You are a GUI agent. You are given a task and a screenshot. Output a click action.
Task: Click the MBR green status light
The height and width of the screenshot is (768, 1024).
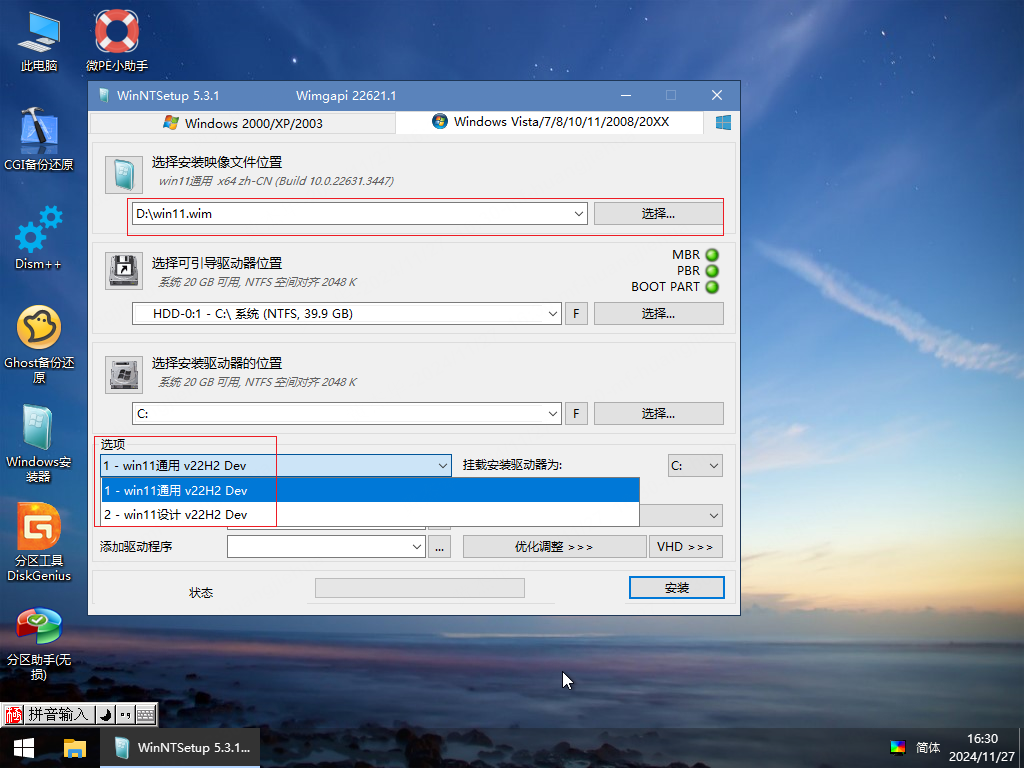click(712, 255)
